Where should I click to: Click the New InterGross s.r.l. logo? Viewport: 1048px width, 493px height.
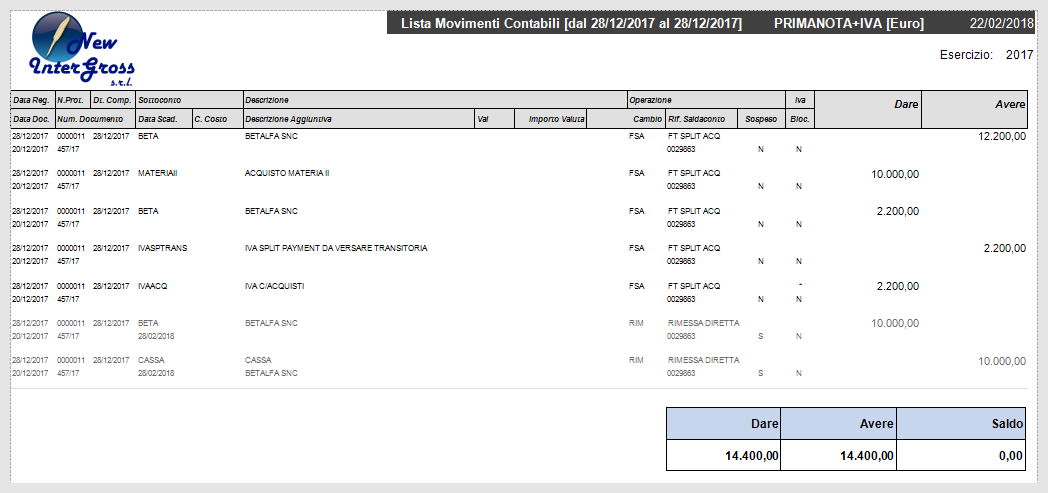click(x=82, y=49)
